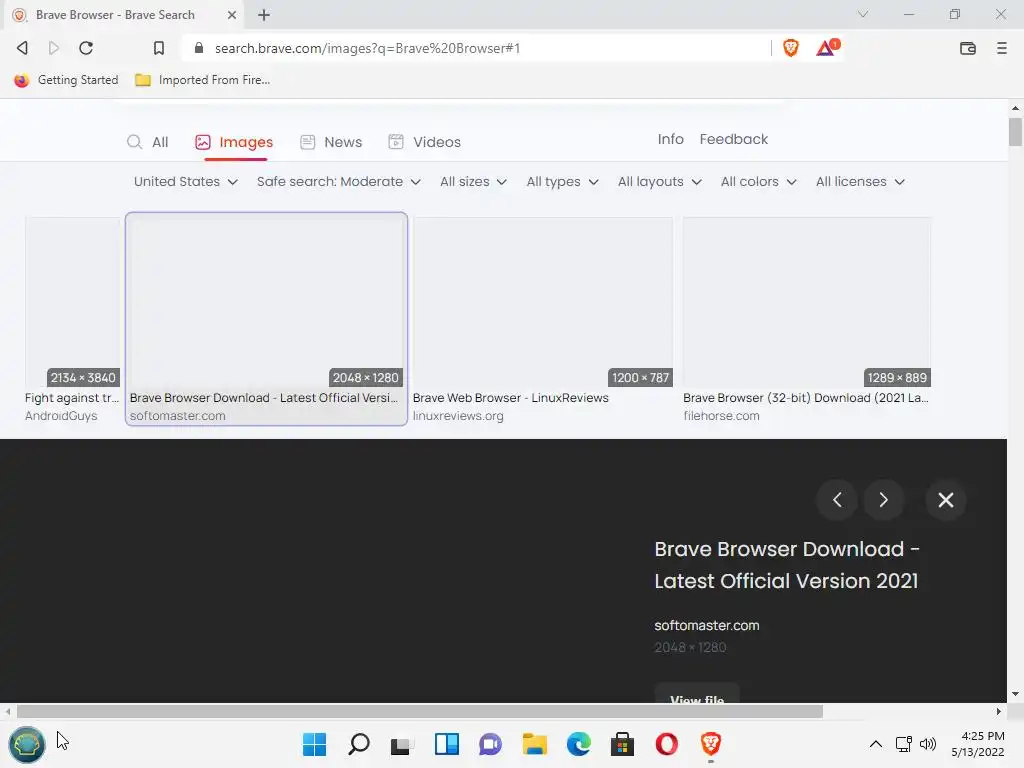Click softomaster.com source in preview panel
This screenshot has width=1024, height=768.
pyautogui.click(x=707, y=626)
